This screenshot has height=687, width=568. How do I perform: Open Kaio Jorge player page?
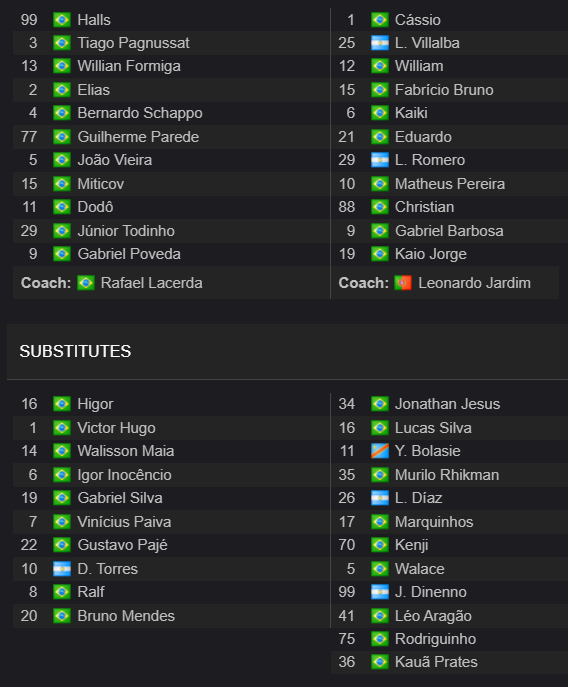430,254
